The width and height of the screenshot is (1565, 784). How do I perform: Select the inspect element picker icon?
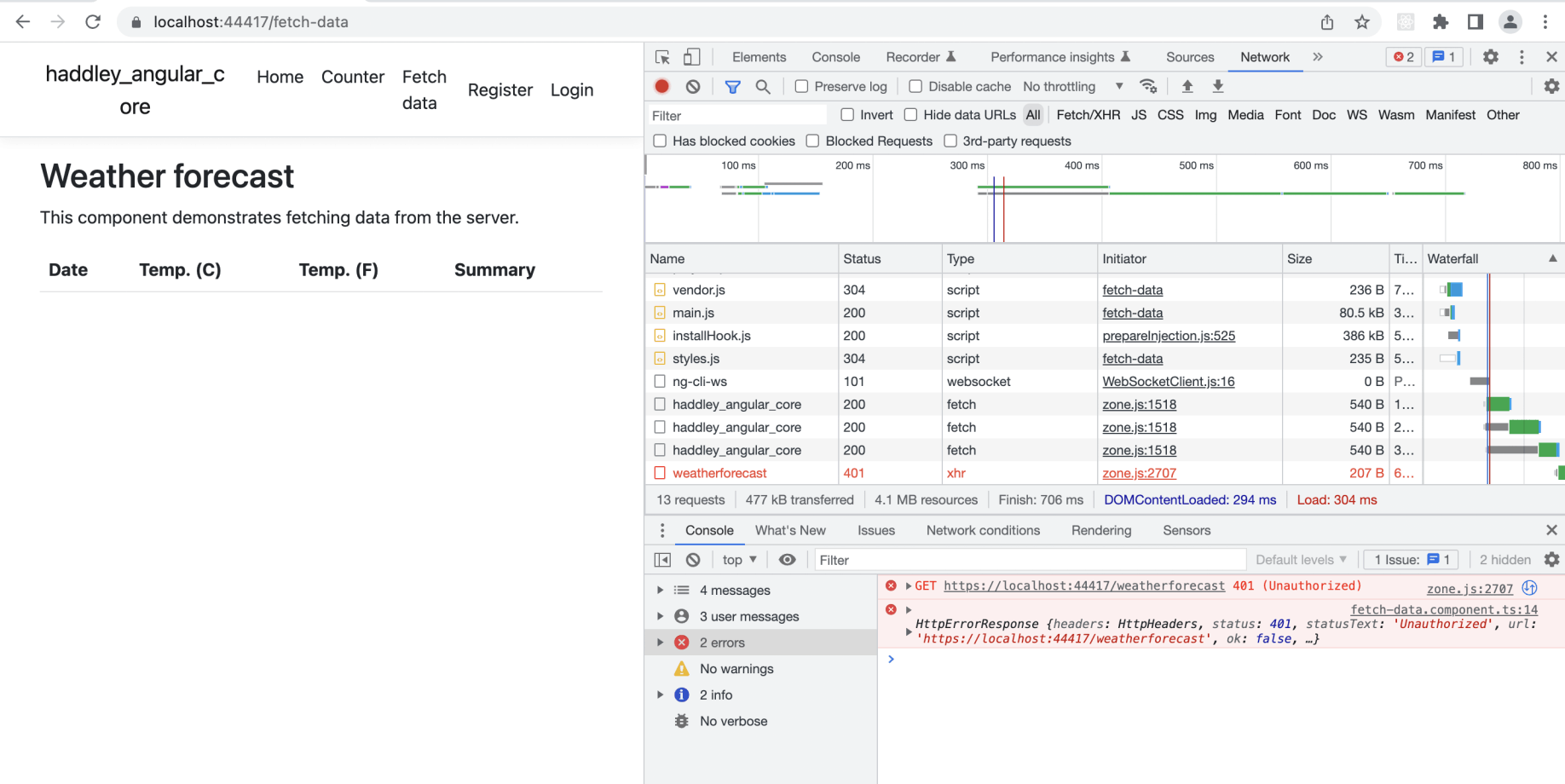(662, 57)
